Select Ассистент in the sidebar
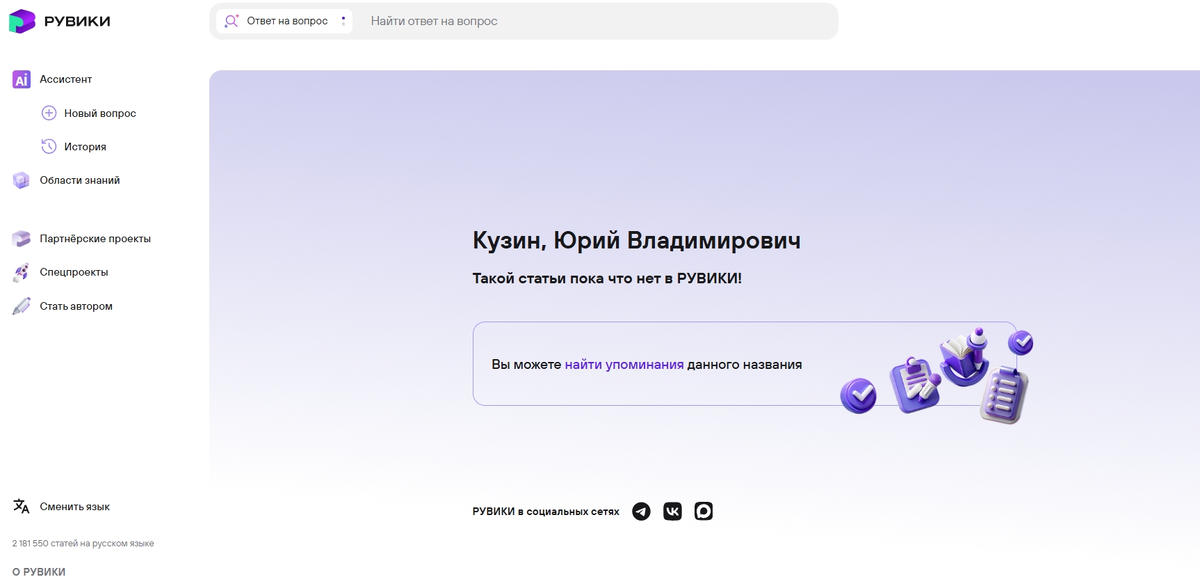Viewport: 1200px width, 577px height. tap(66, 79)
